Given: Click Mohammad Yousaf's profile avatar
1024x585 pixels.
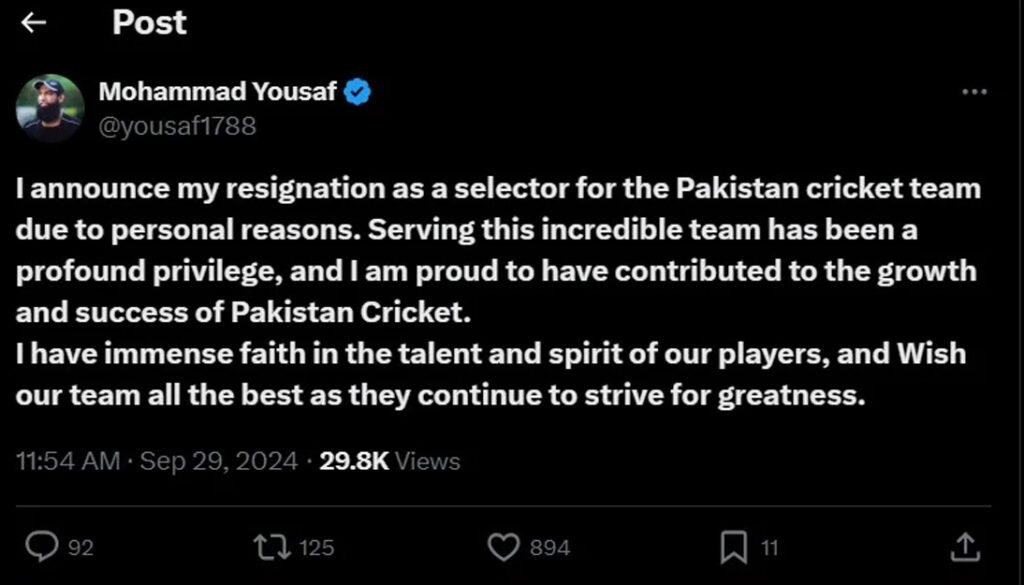Looking at the screenshot, I should pos(49,108).
